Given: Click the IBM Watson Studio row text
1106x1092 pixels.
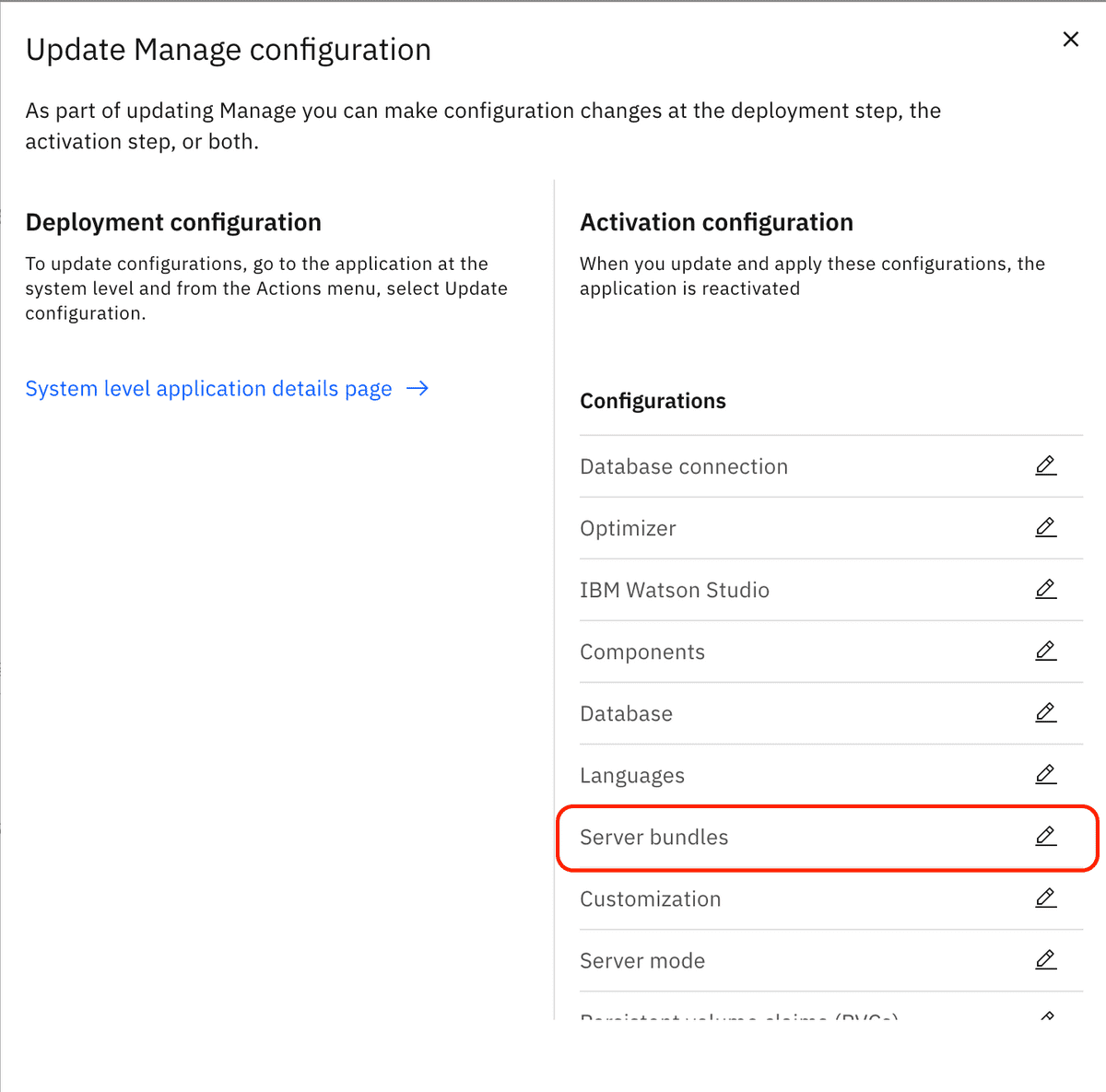Looking at the screenshot, I should (674, 591).
